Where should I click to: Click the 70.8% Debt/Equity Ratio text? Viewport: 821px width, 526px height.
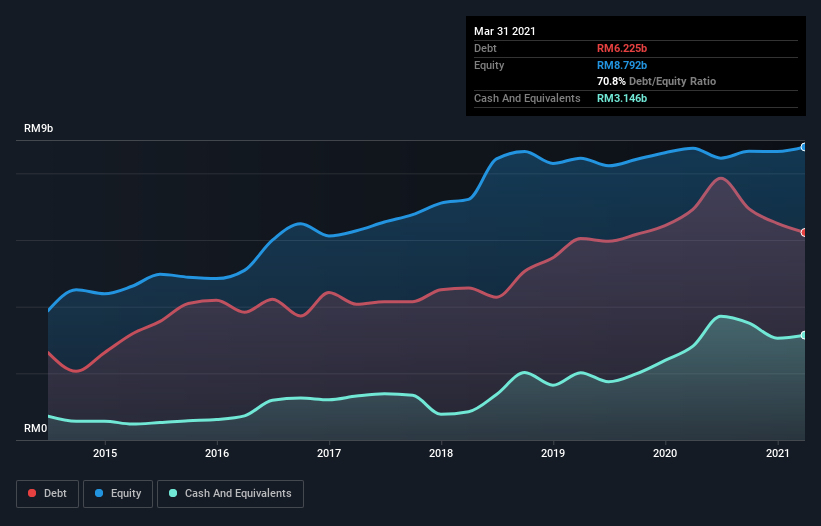click(657, 81)
